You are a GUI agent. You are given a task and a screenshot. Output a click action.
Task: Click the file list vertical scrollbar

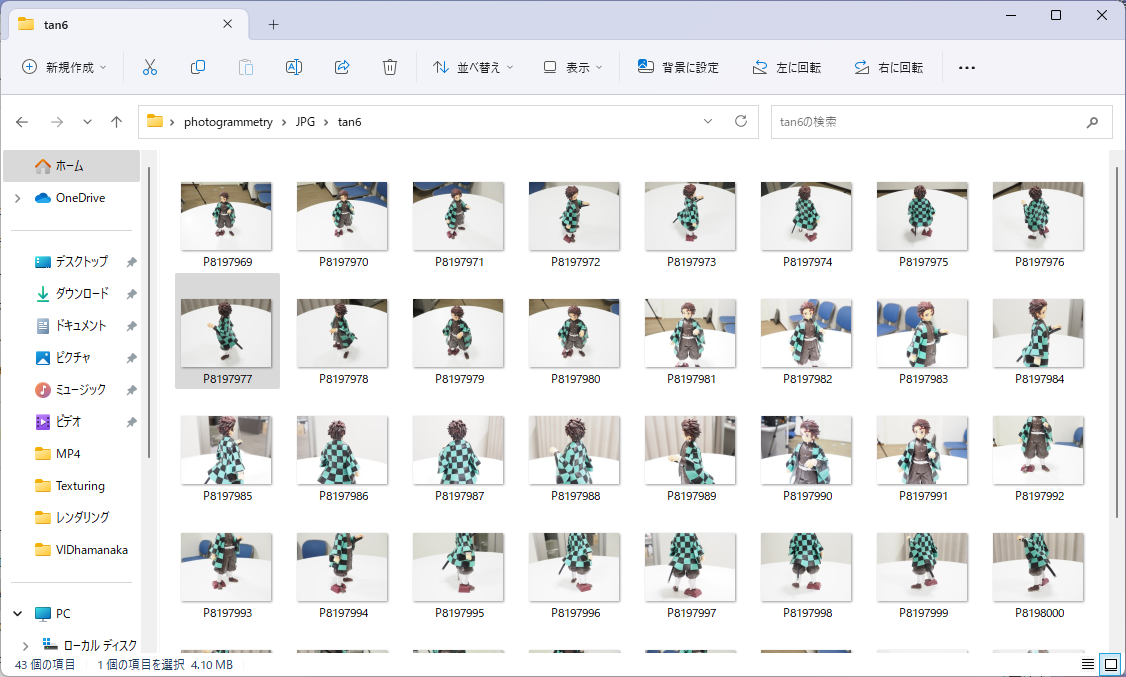point(1117,341)
